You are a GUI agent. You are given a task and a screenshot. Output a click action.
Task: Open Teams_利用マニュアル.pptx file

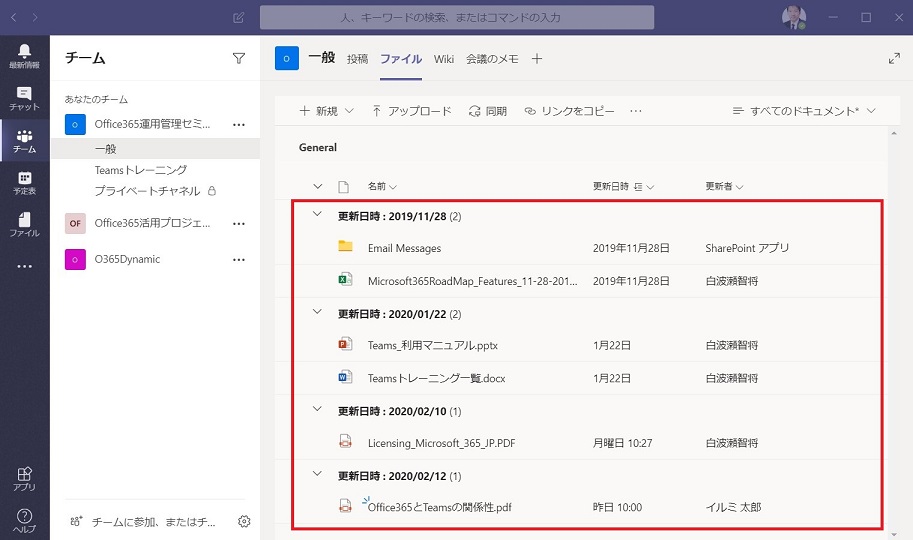point(433,345)
